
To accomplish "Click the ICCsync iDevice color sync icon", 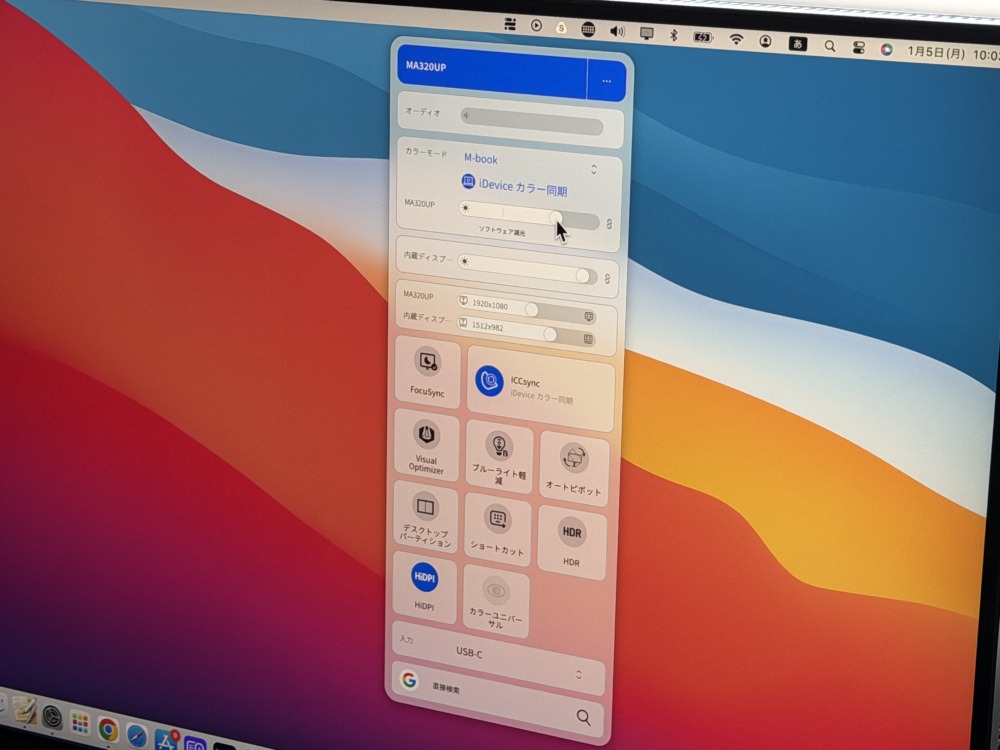I will 489,381.
